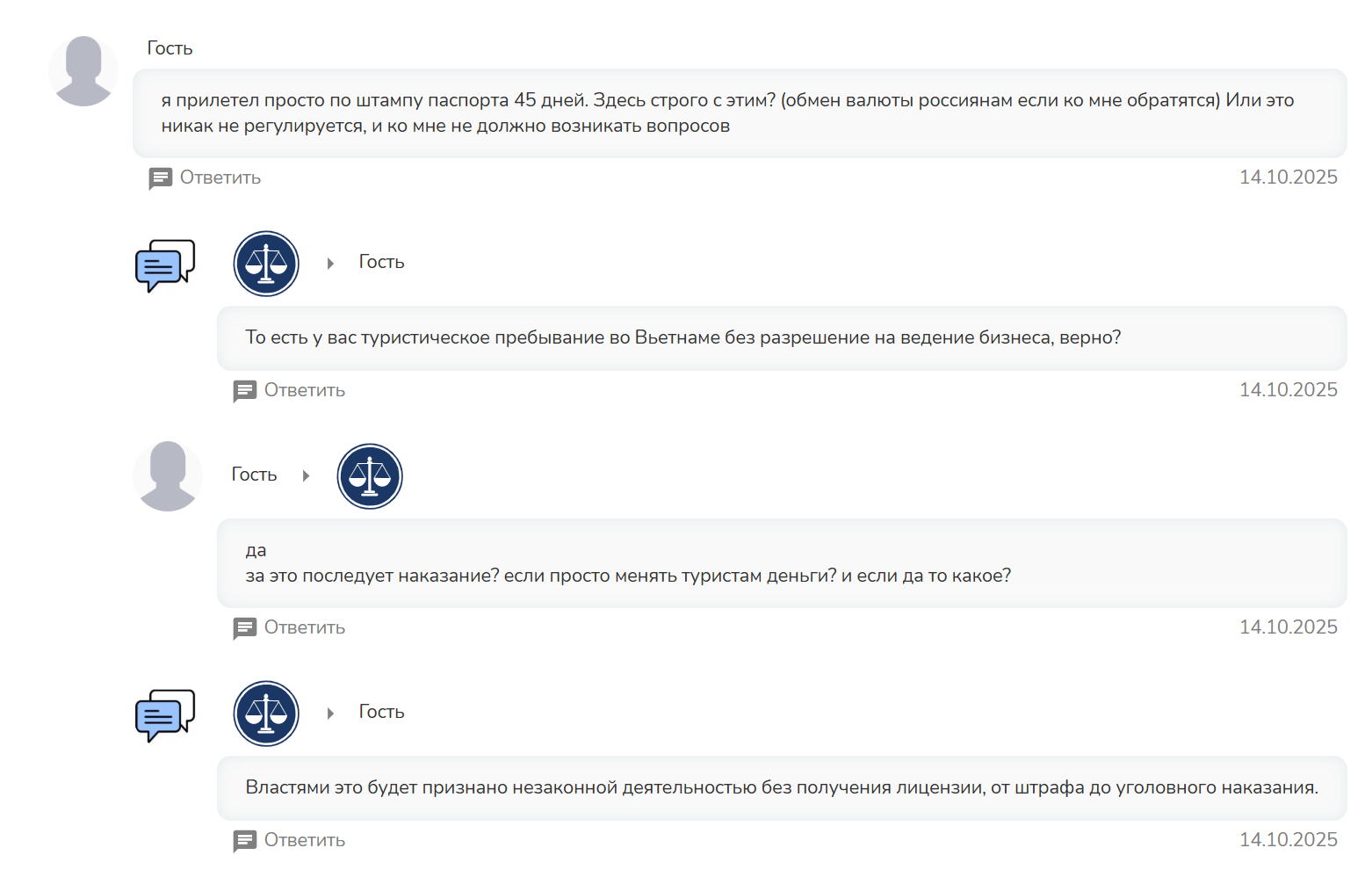Click the chat bubbles icon beside the license penalty reply
Screen dimensions: 1372x877
[x=164, y=714]
